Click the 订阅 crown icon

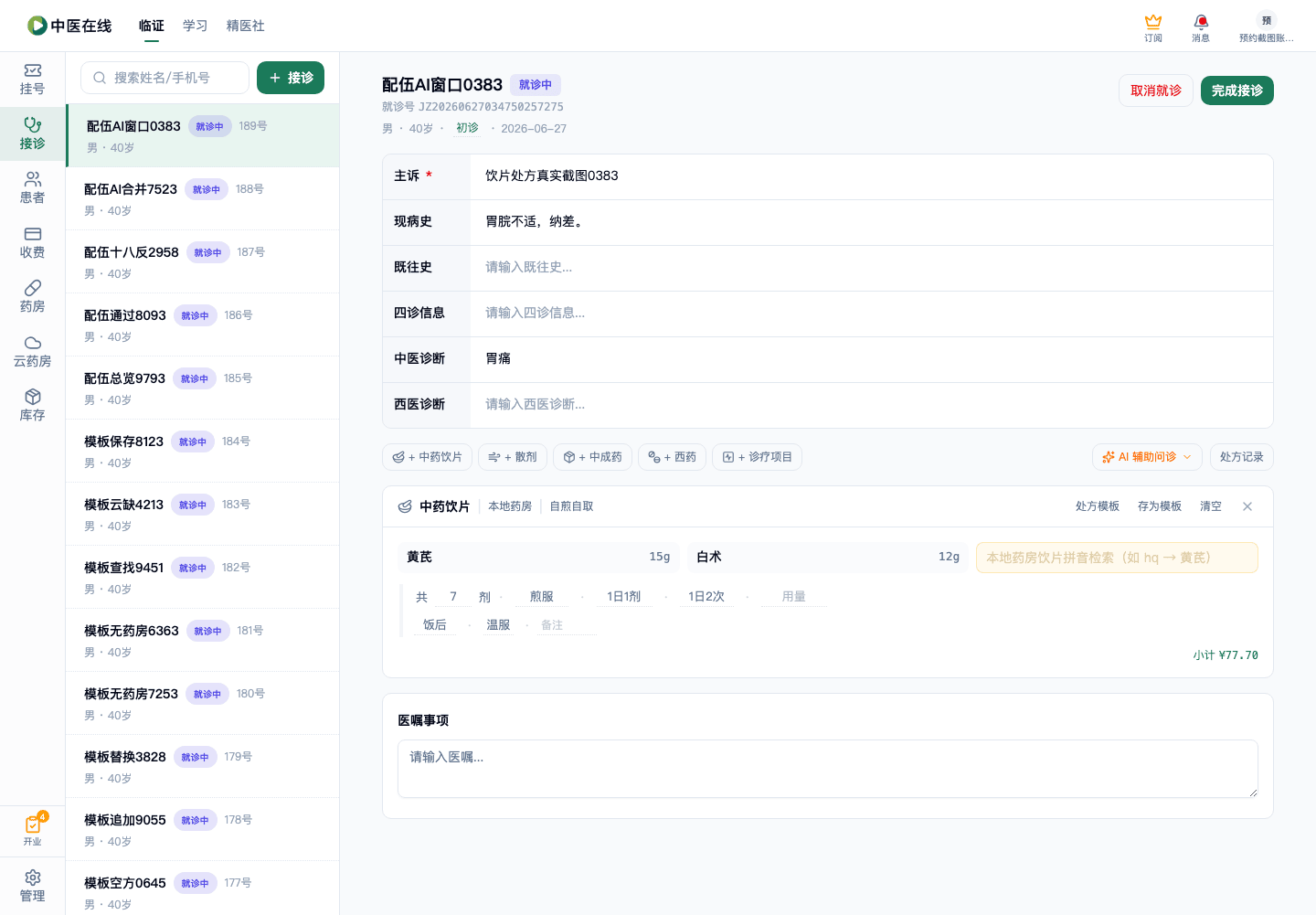pyautogui.click(x=1153, y=27)
